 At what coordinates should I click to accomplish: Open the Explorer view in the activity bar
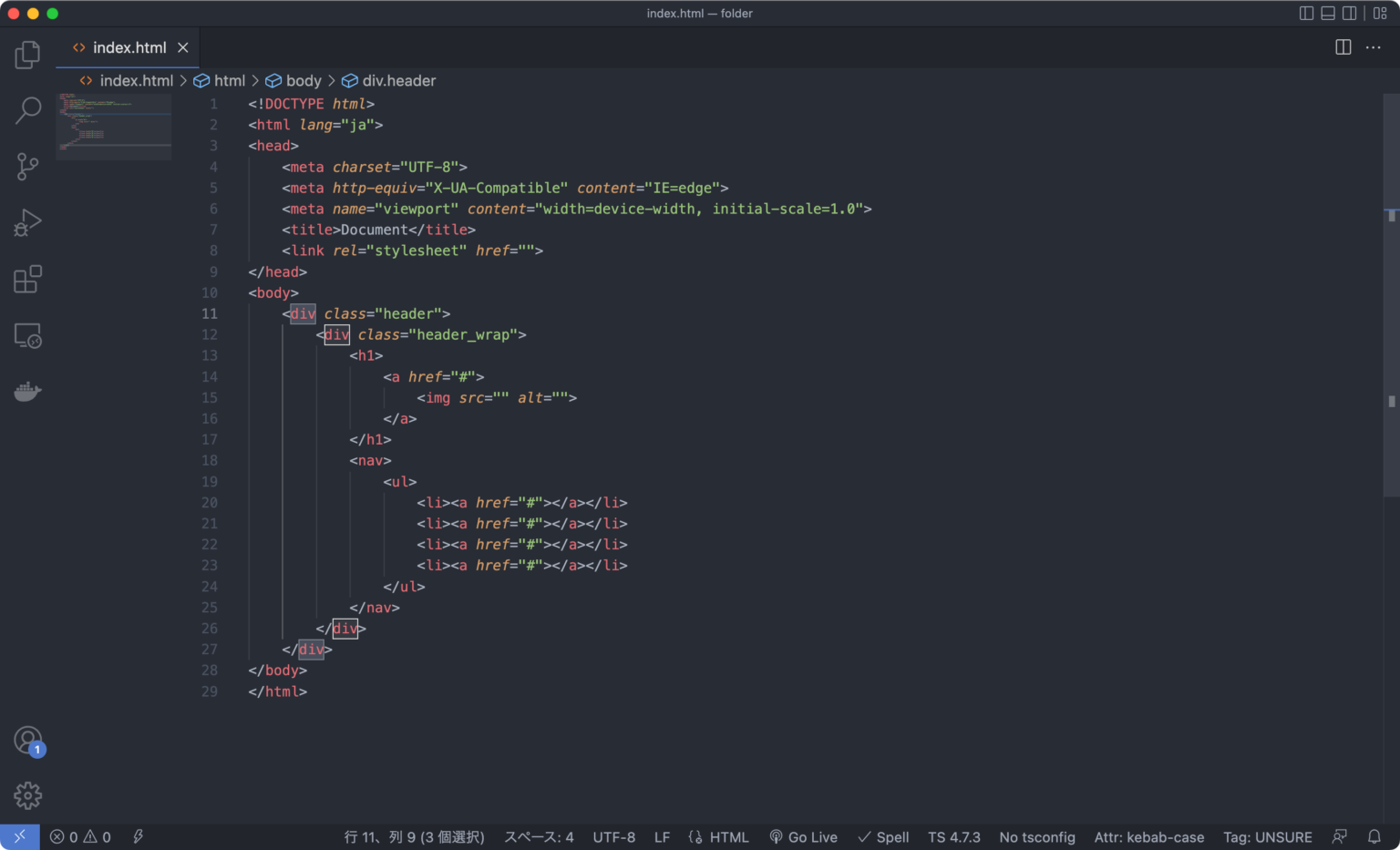click(x=27, y=54)
